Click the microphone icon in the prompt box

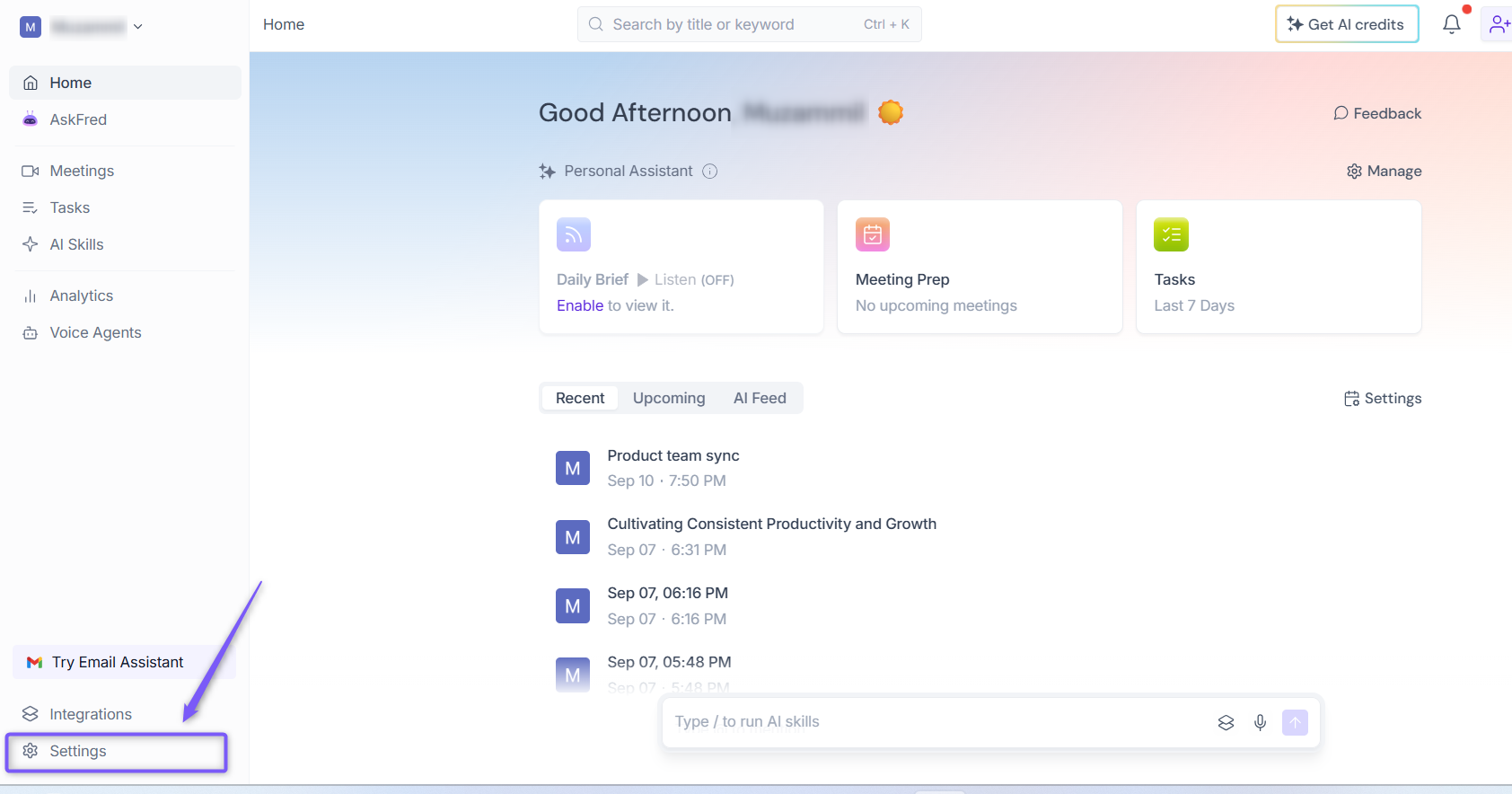point(1260,722)
